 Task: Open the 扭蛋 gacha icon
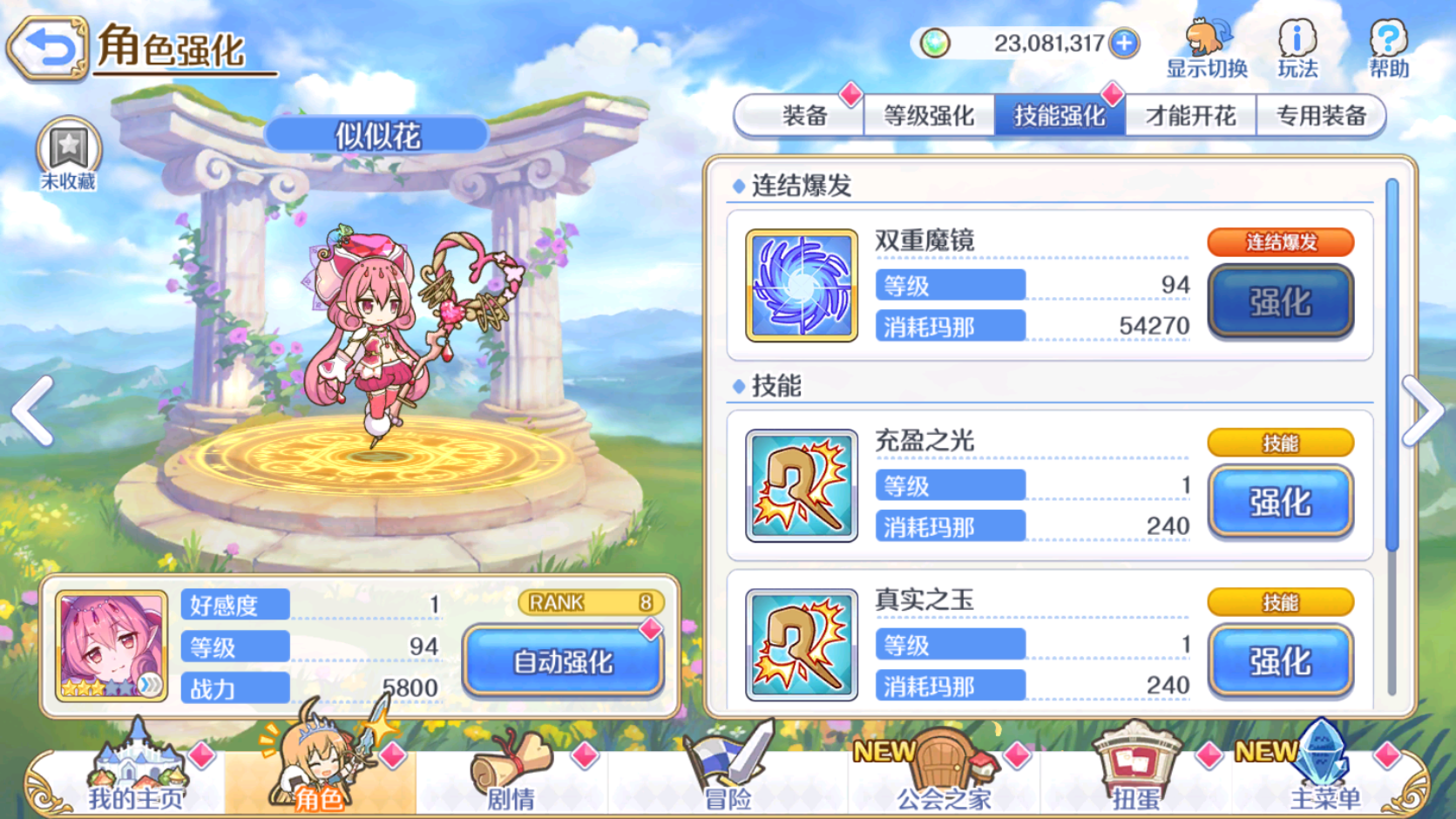(1136, 767)
